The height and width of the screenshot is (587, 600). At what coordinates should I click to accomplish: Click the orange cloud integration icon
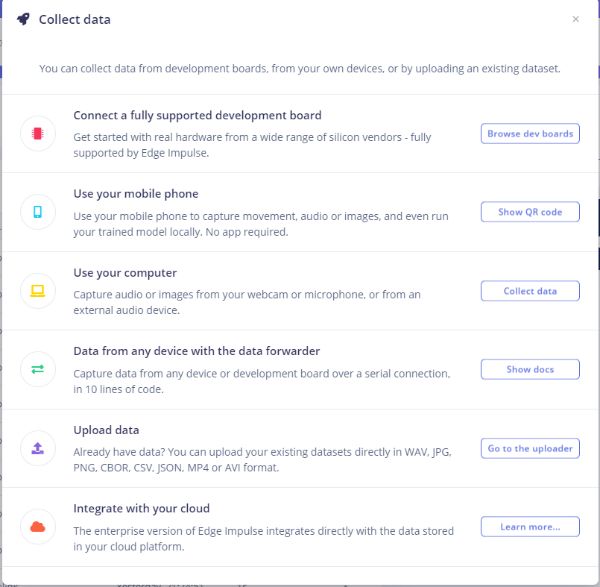click(38, 527)
